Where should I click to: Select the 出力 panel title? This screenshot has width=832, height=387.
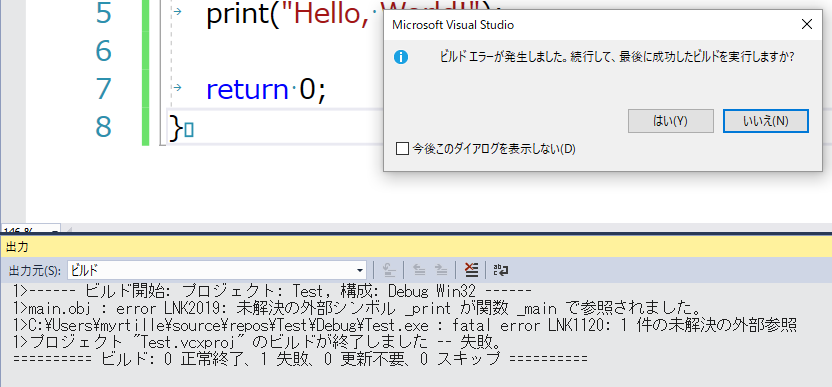pyautogui.click(x=16, y=246)
